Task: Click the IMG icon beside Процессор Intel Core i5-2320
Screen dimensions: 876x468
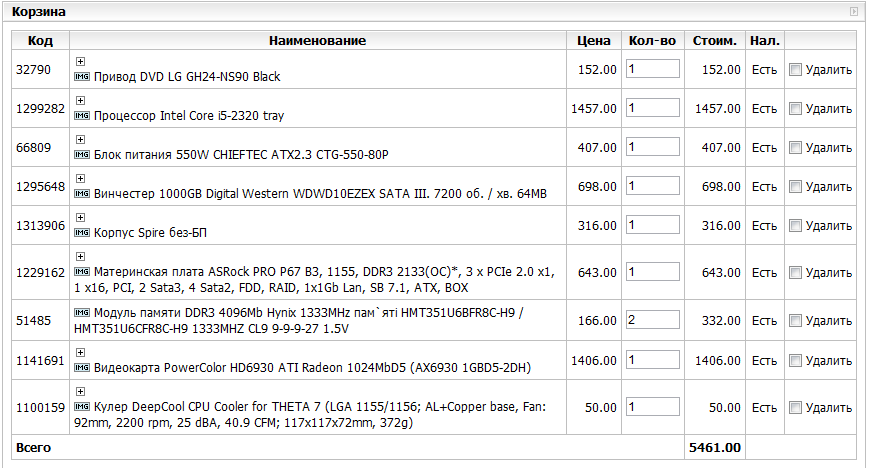Action: click(83, 116)
